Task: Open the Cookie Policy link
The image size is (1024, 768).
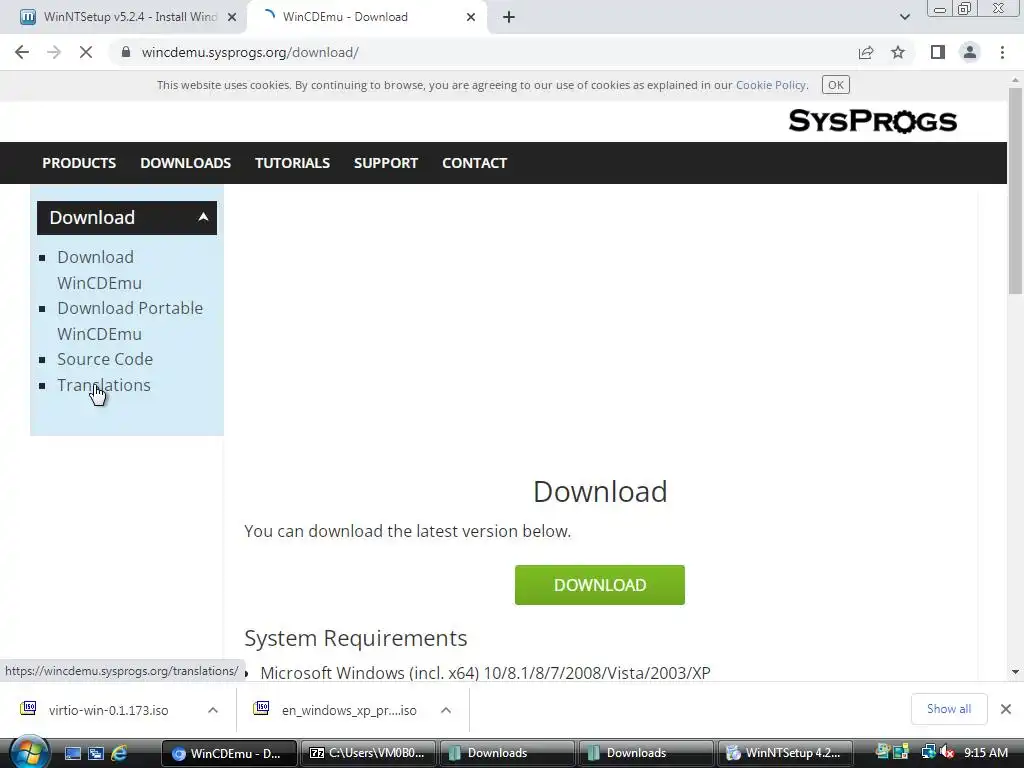Action: 771,85
